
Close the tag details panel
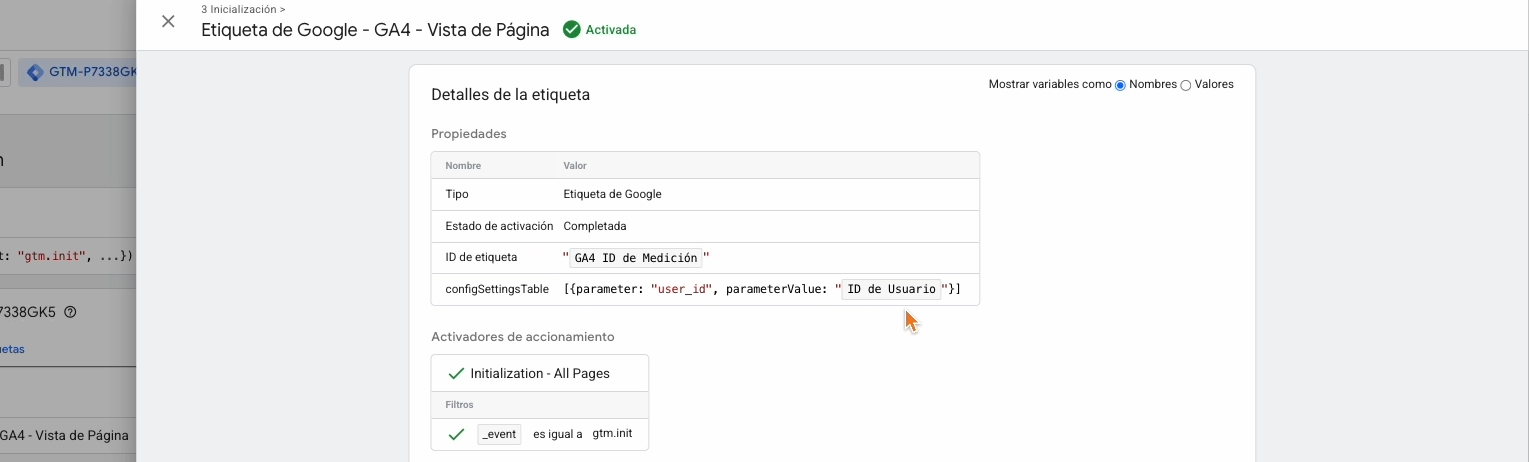click(168, 22)
